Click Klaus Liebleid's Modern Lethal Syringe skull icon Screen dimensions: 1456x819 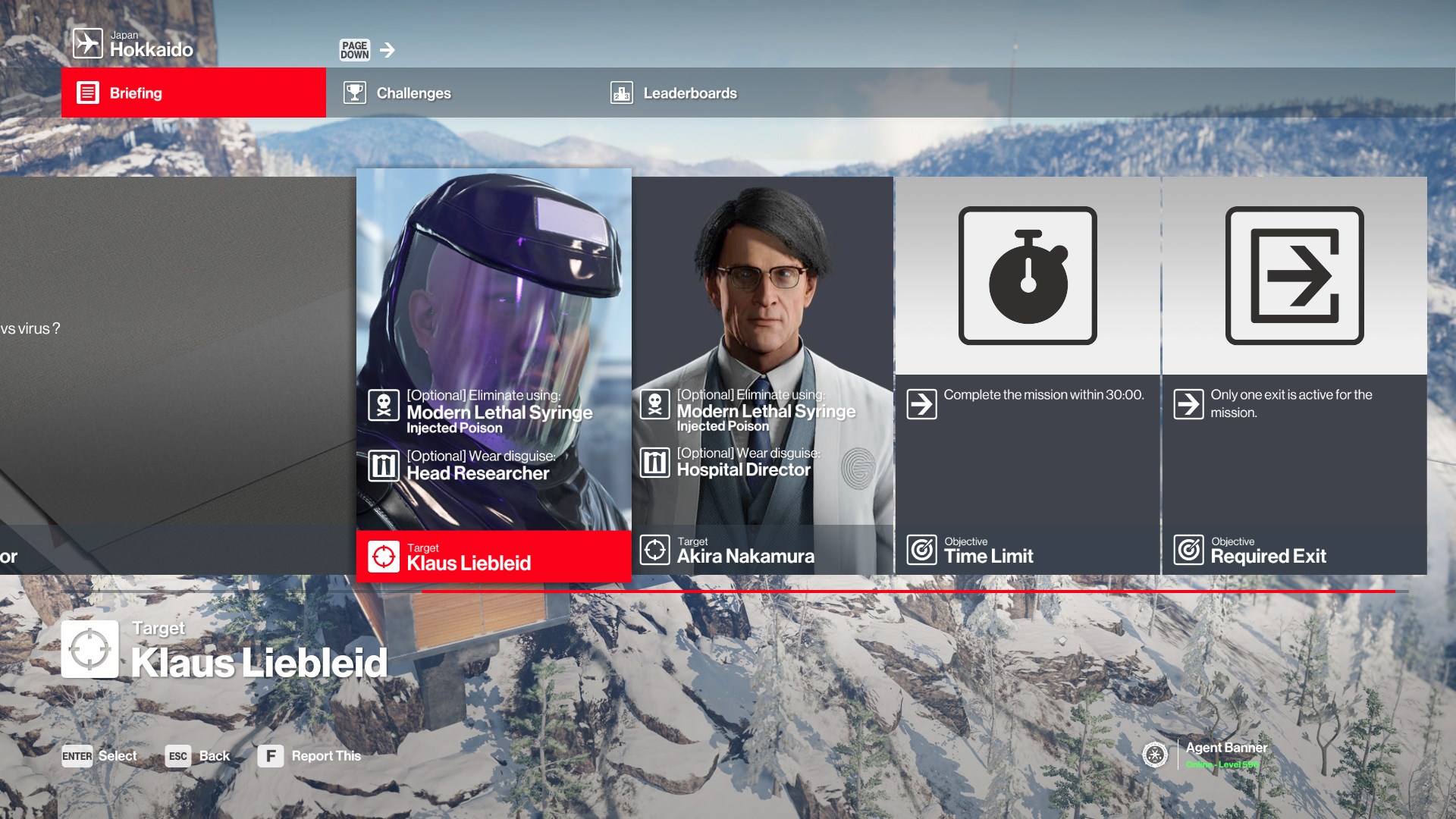pos(384,405)
